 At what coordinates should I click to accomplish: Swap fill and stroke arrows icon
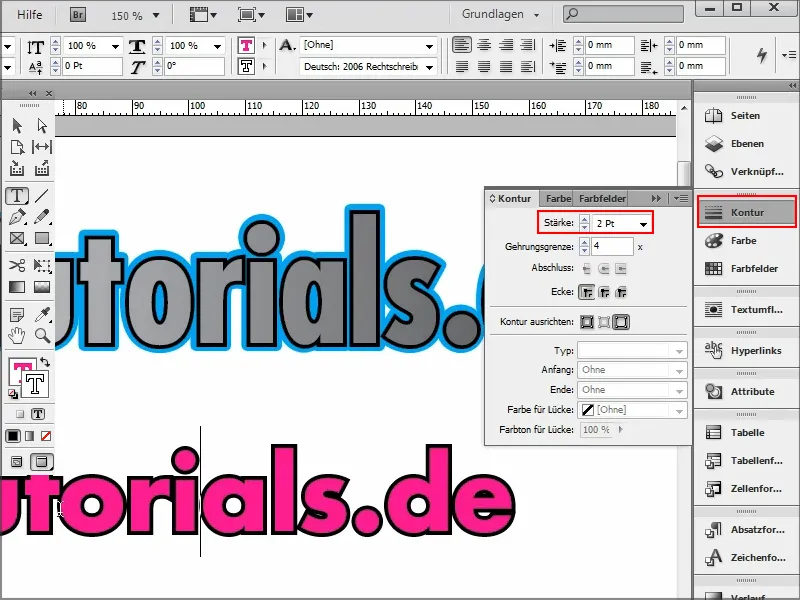(x=45, y=362)
